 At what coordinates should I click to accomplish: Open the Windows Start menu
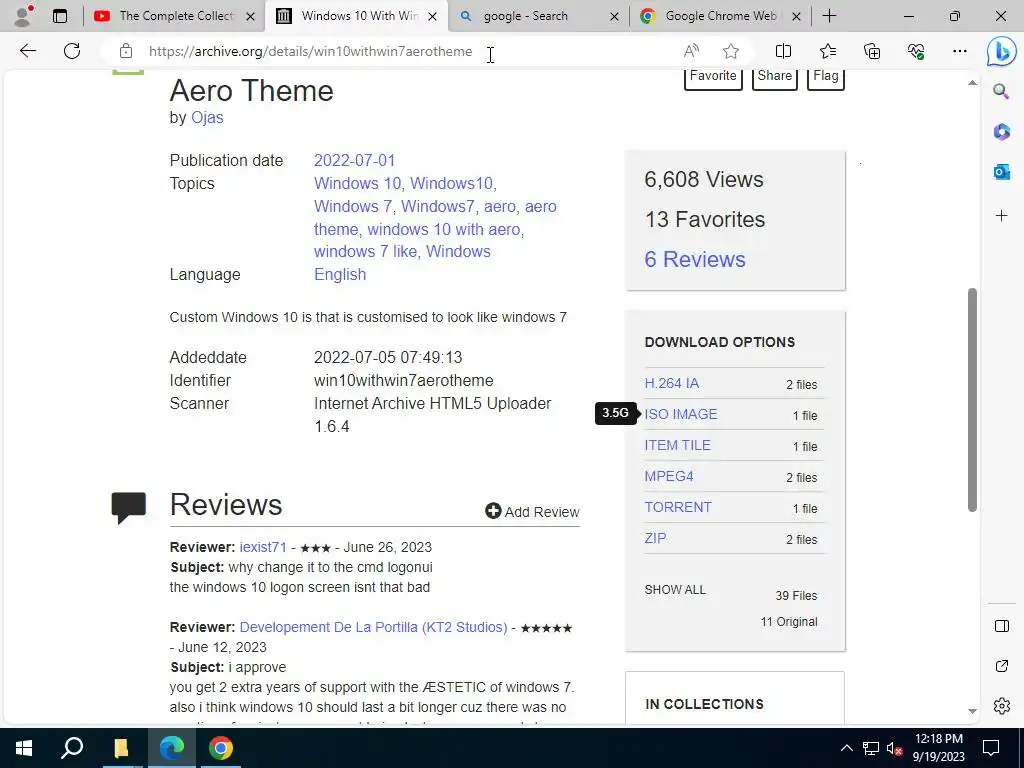(24, 748)
